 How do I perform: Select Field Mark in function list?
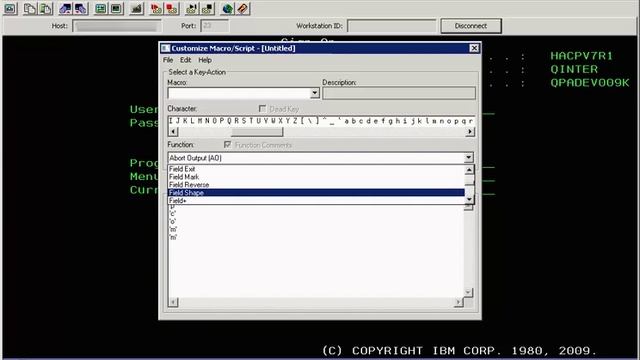[316, 177]
